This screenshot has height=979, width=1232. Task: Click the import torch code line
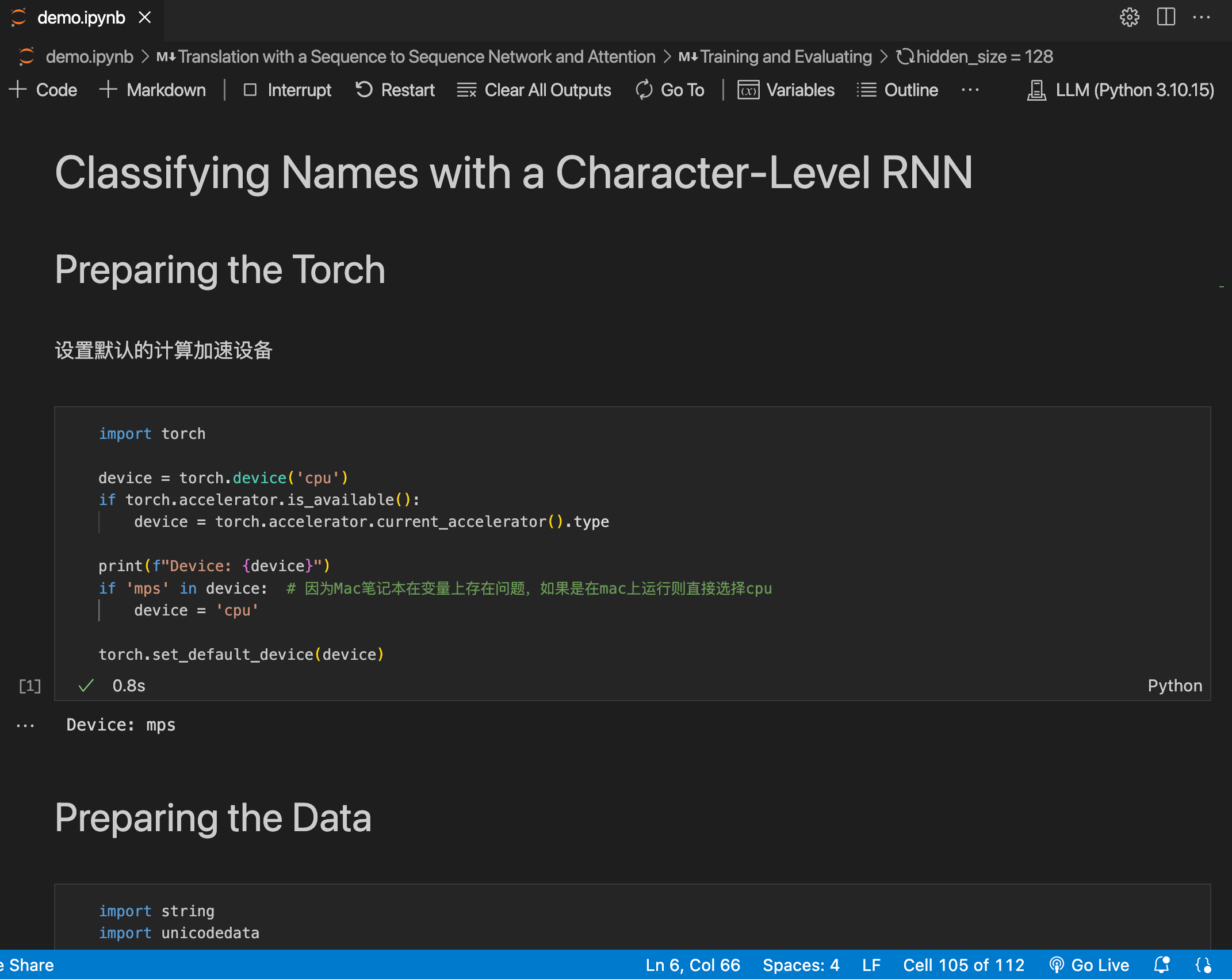click(152, 434)
